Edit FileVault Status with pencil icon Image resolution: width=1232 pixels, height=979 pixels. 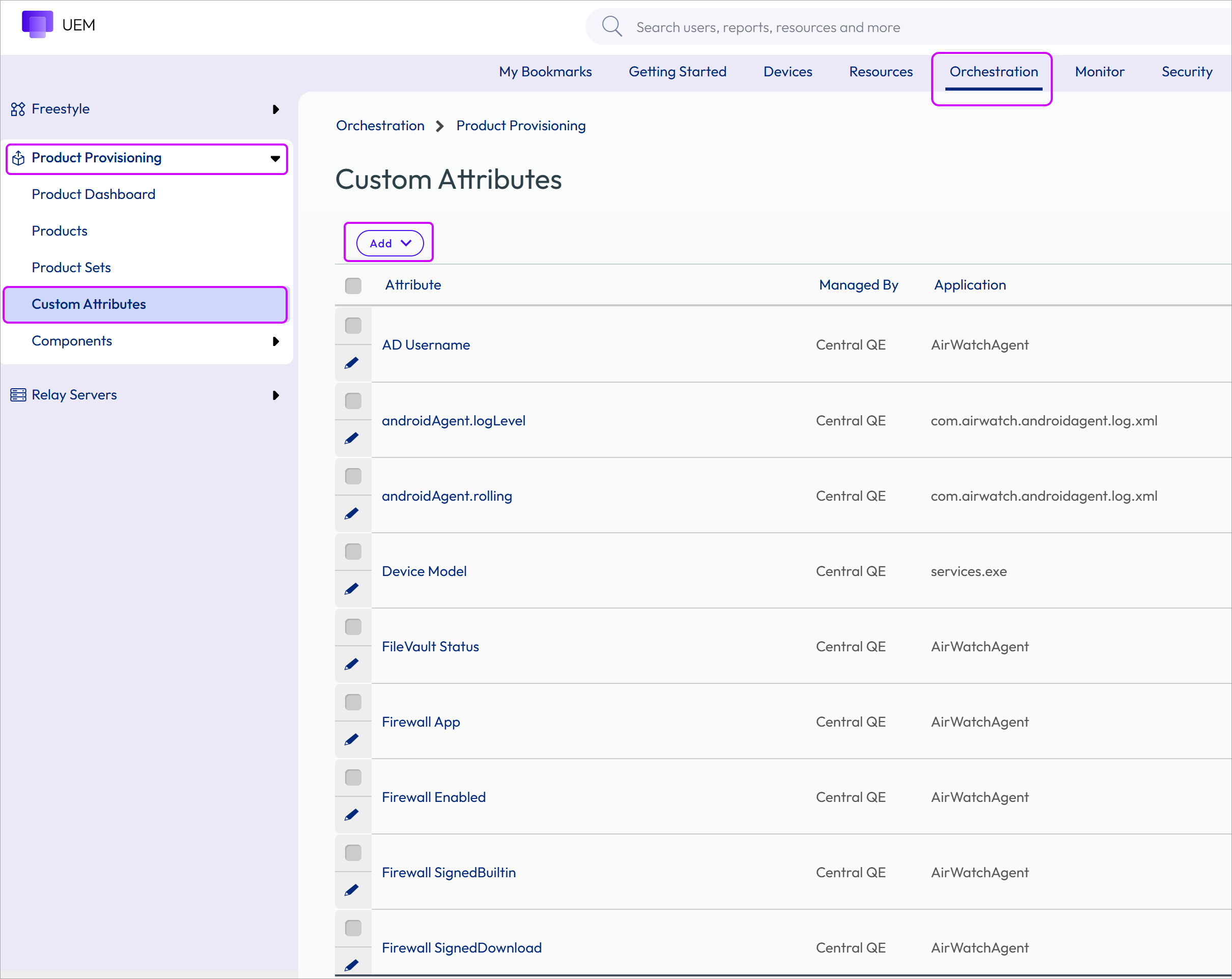coord(352,664)
